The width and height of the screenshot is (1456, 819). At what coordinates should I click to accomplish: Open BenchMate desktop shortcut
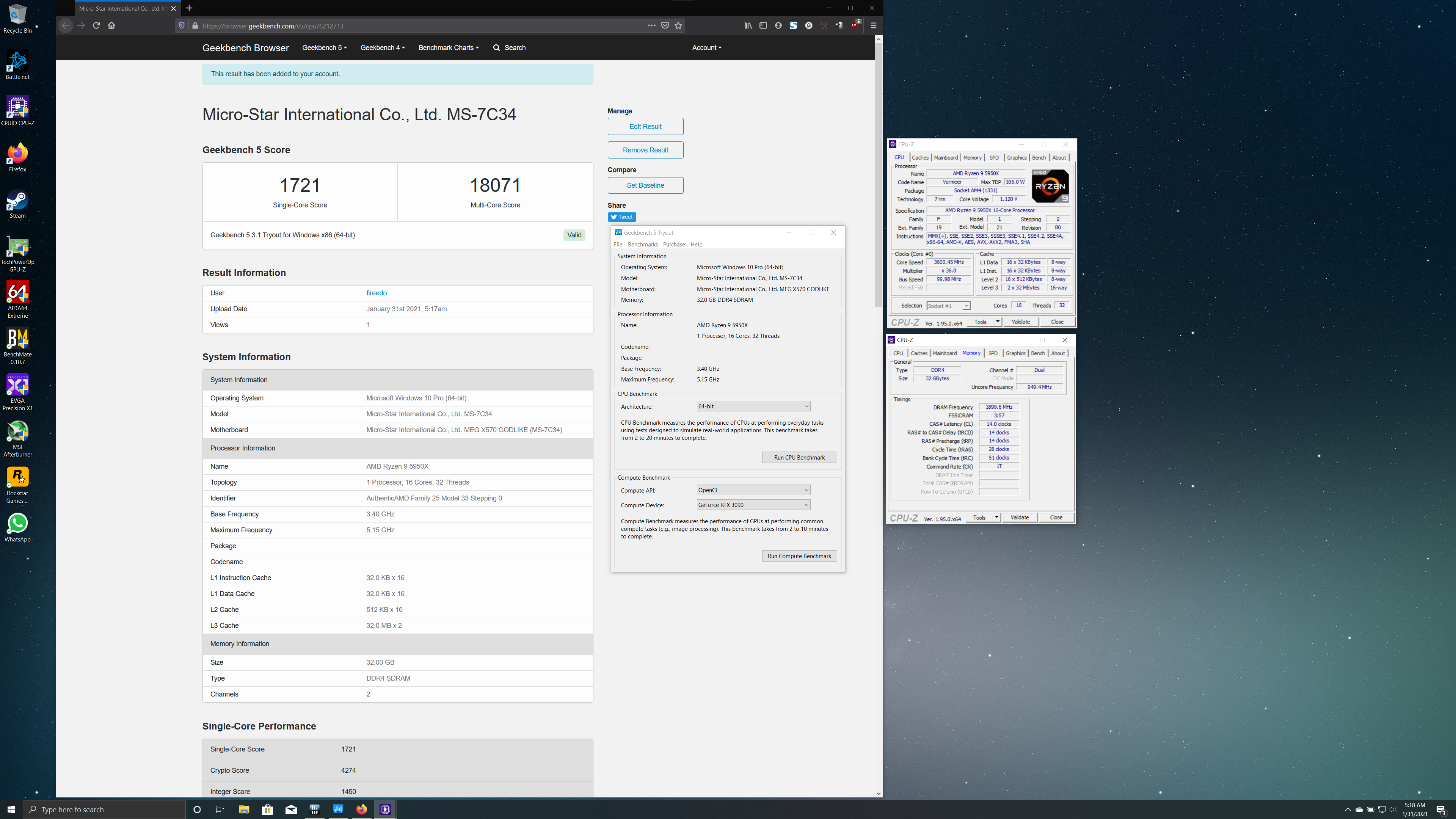click(17, 346)
